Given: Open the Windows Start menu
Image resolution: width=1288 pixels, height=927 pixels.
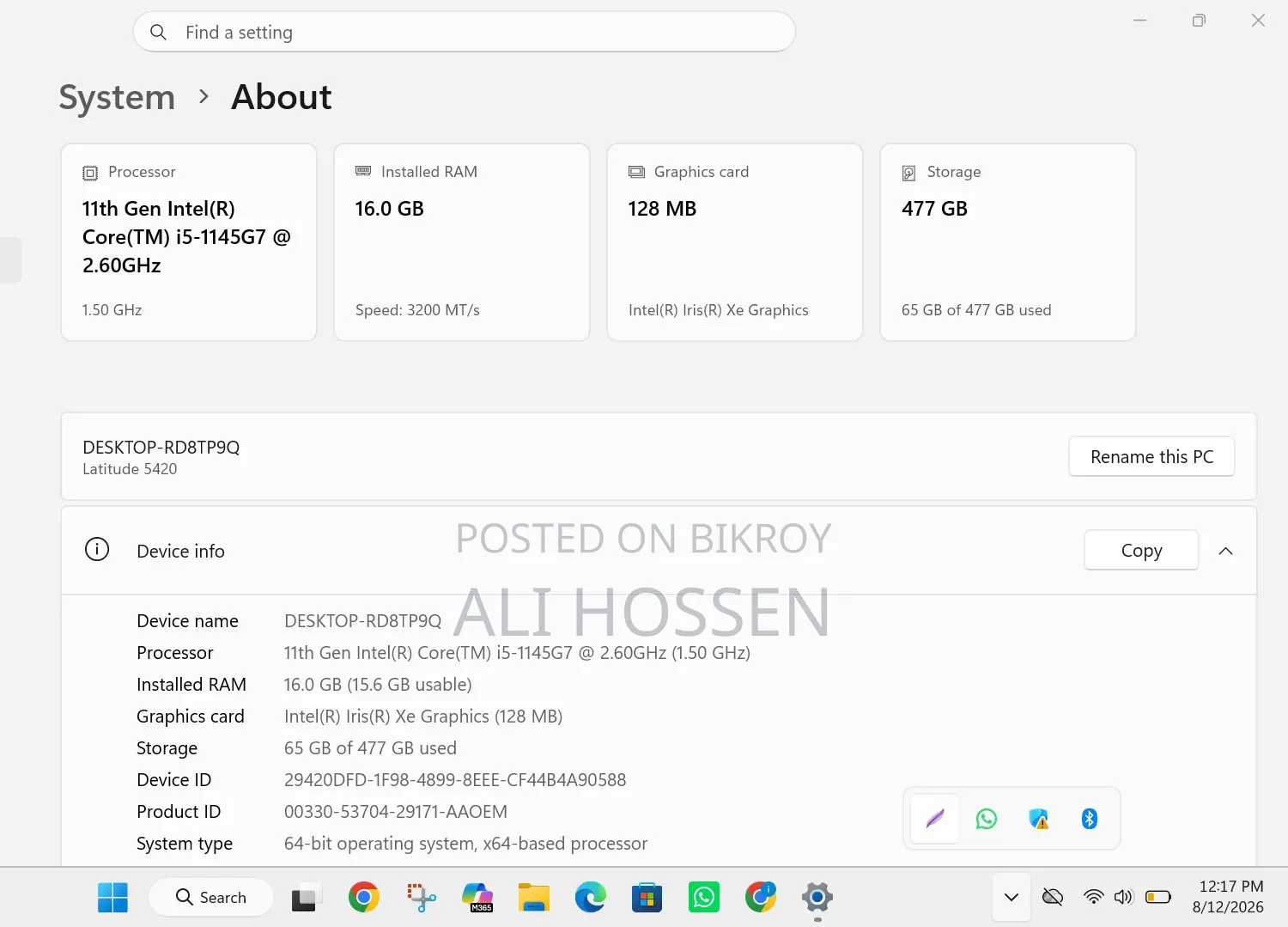Looking at the screenshot, I should click(x=112, y=898).
